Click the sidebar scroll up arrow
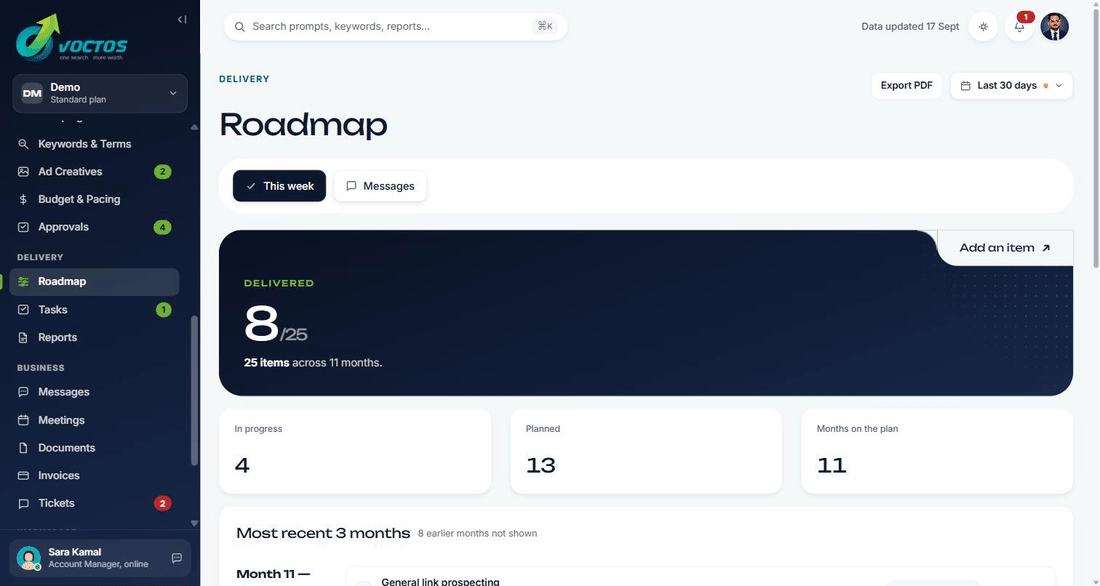Screen dimensions: 1100x586 [194, 127]
